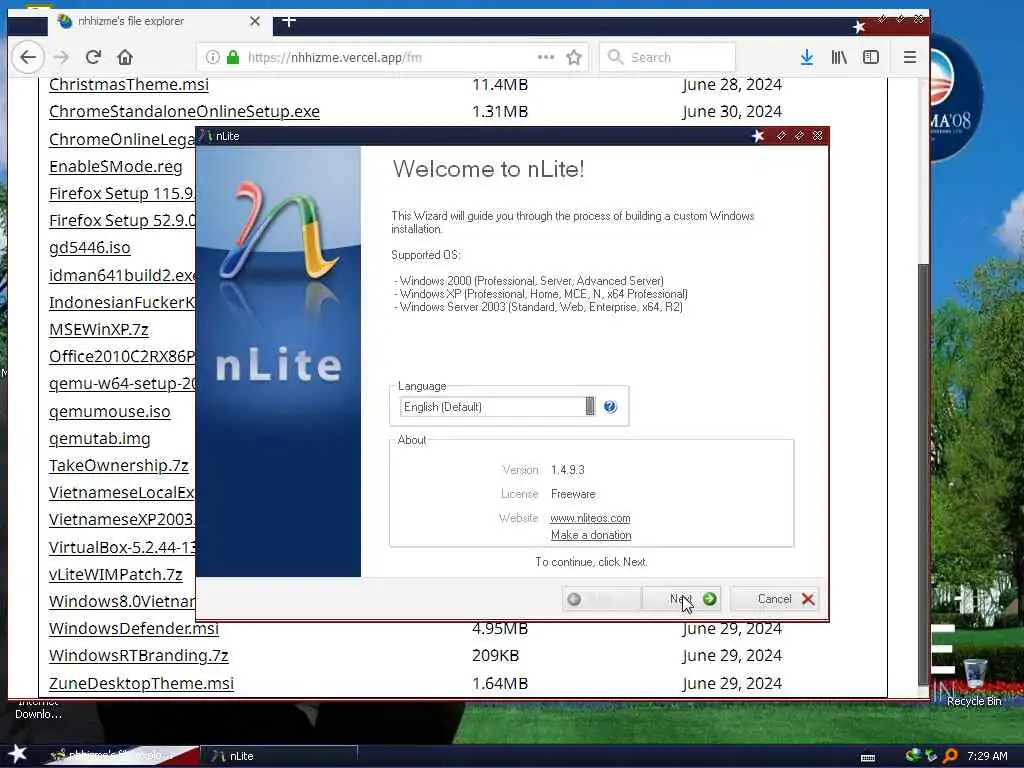Click the green padlock security icon
The height and width of the screenshot is (768, 1024).
pos(232,57)
